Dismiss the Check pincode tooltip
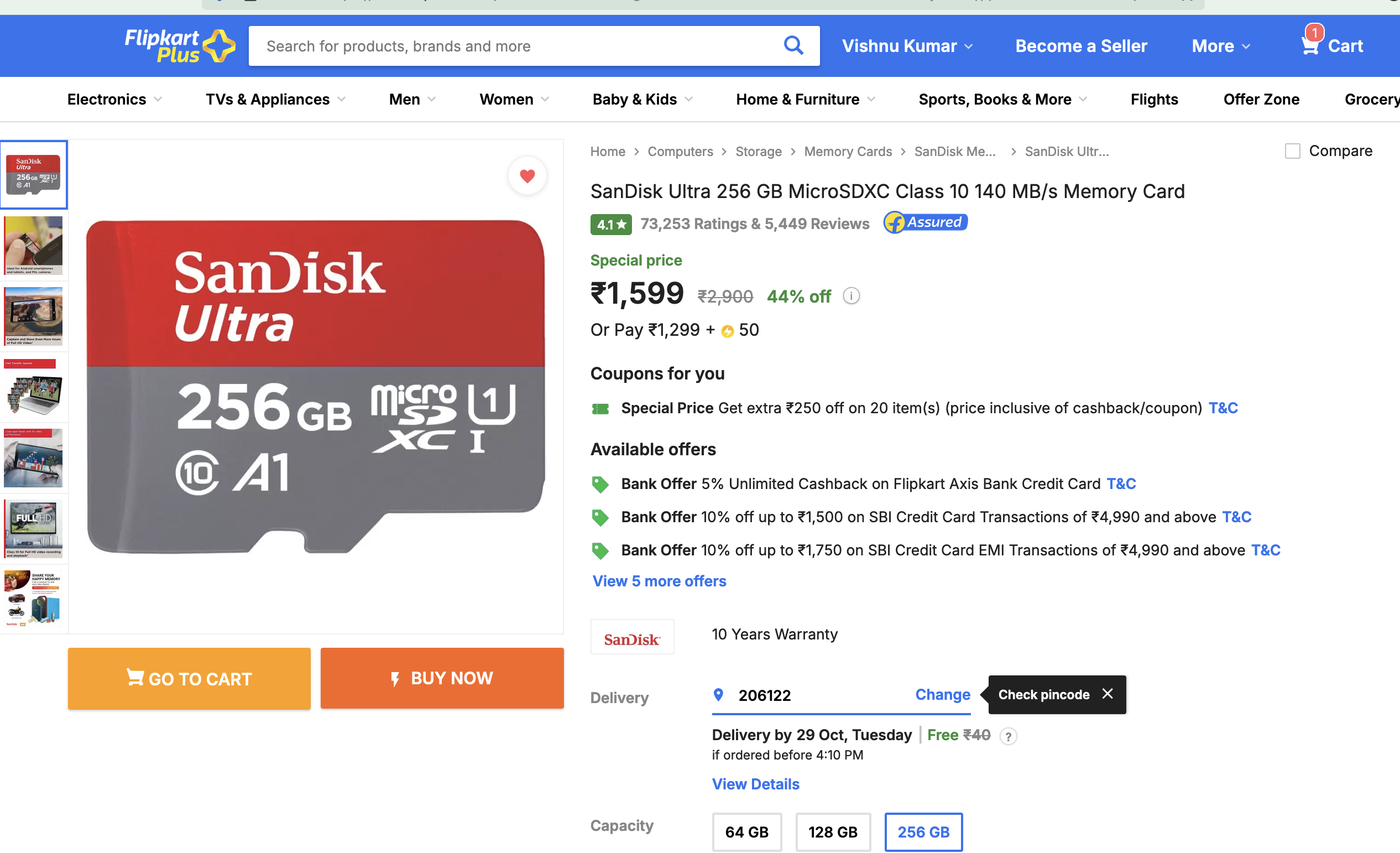This screenshot has width=1400, height=853. tap(1107, 693)
